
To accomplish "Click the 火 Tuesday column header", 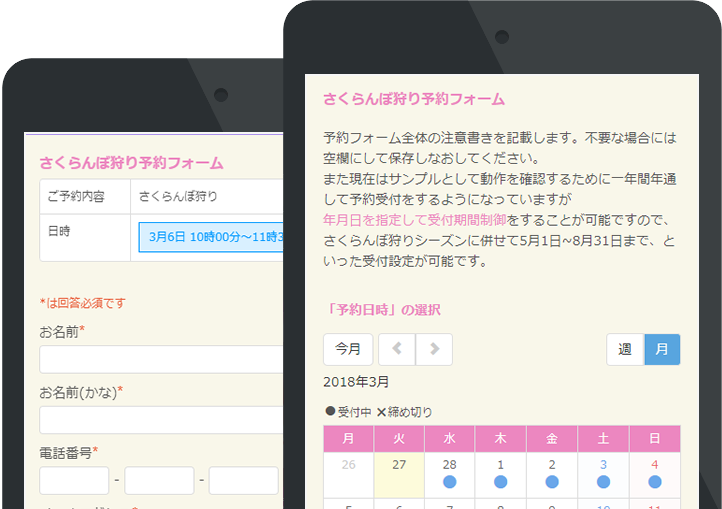I will pyautogui.click(x=399, y=439).
